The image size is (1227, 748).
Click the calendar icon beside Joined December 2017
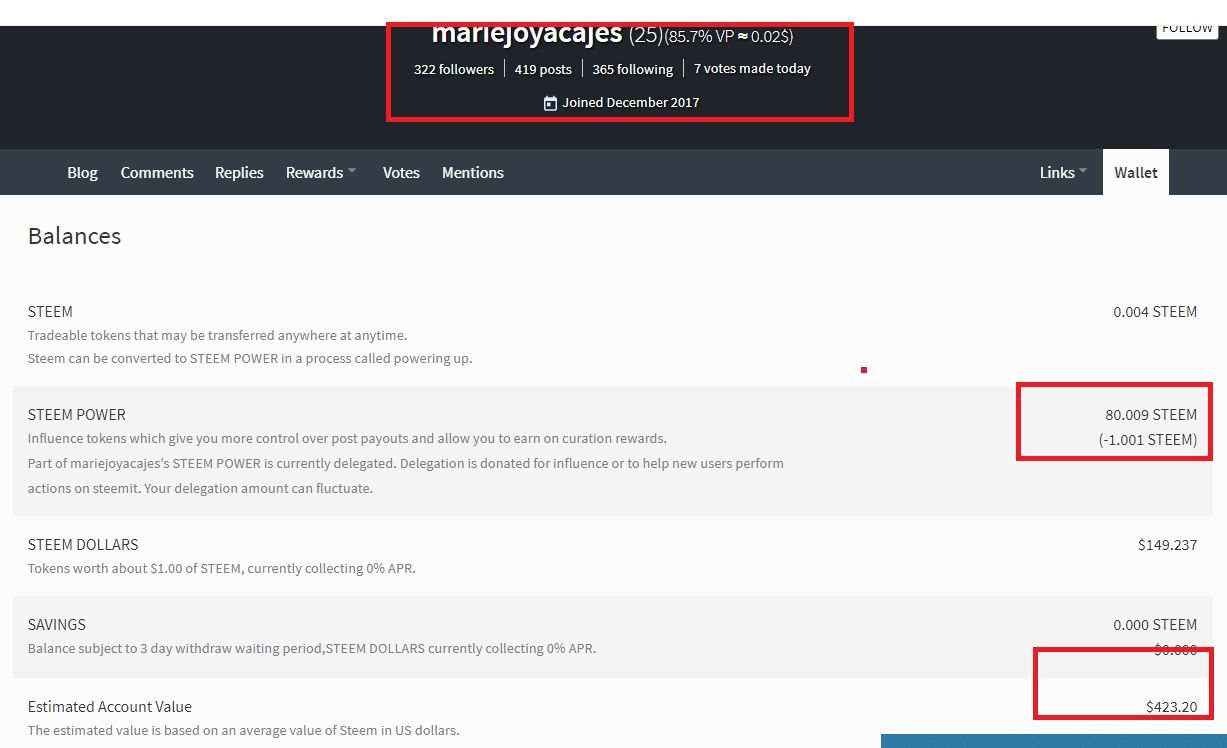[550, 103]
